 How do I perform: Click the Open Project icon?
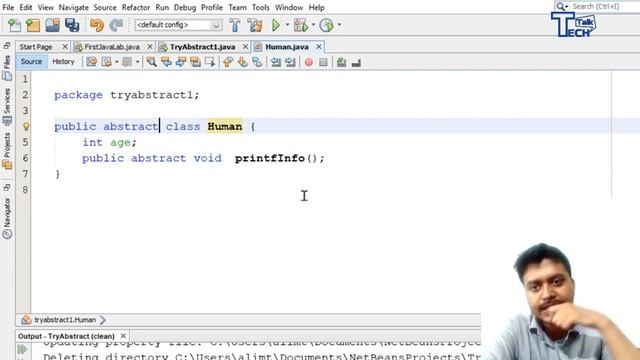coord(53,25)
